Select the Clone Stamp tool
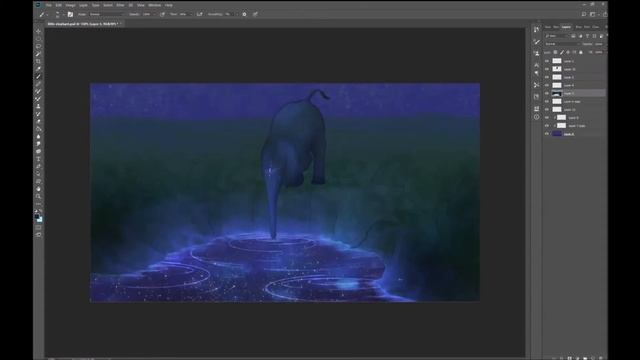640x360 pixels. click(x=39, y=106)
